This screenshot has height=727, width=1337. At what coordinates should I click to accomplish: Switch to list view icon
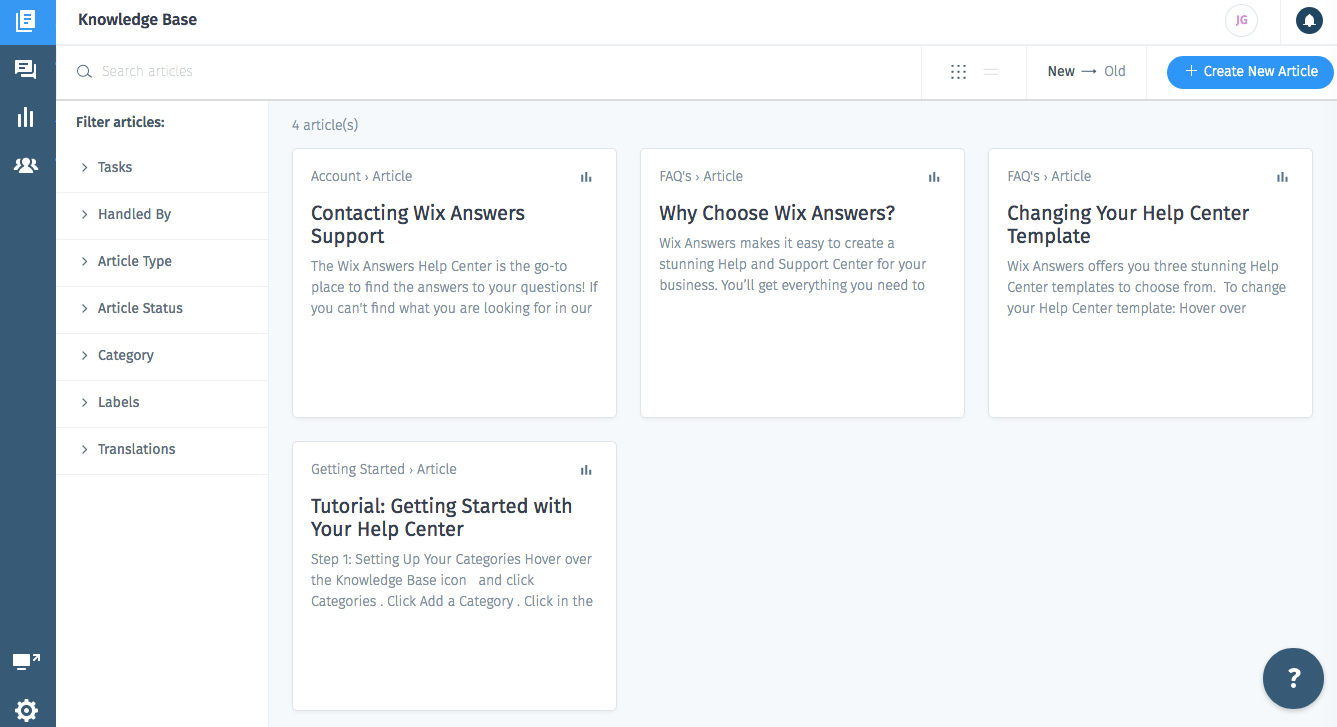(x=991, y=72)
